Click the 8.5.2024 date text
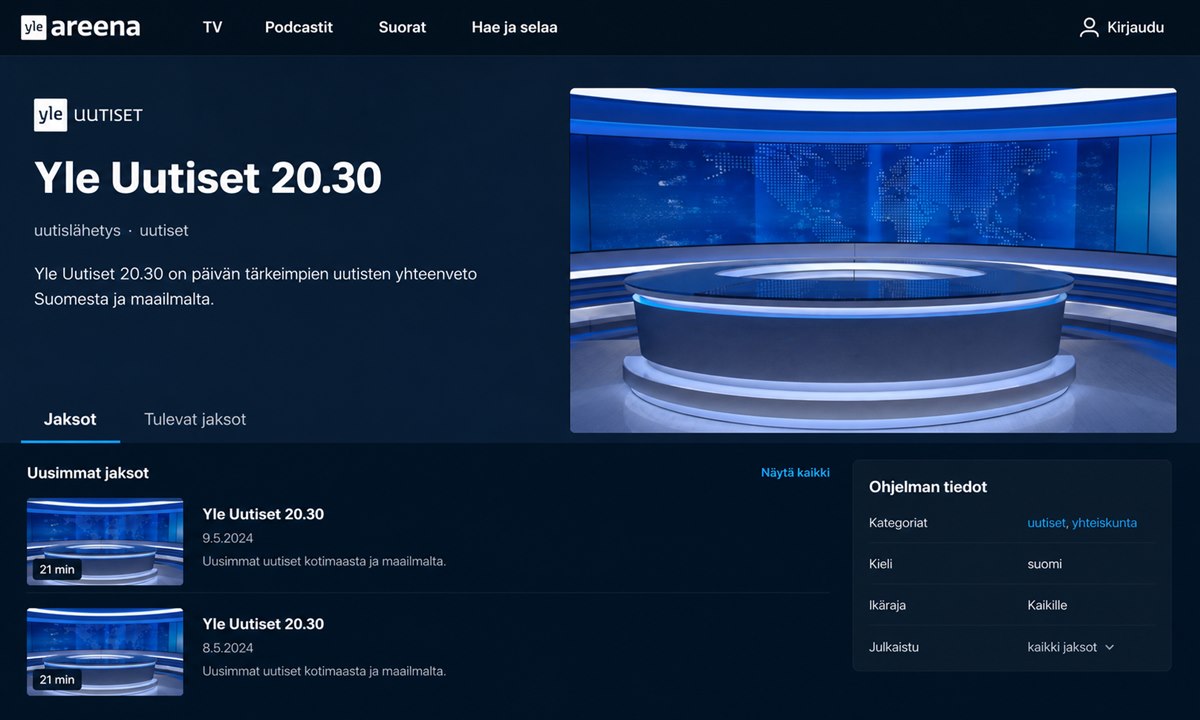 (228, 648)
